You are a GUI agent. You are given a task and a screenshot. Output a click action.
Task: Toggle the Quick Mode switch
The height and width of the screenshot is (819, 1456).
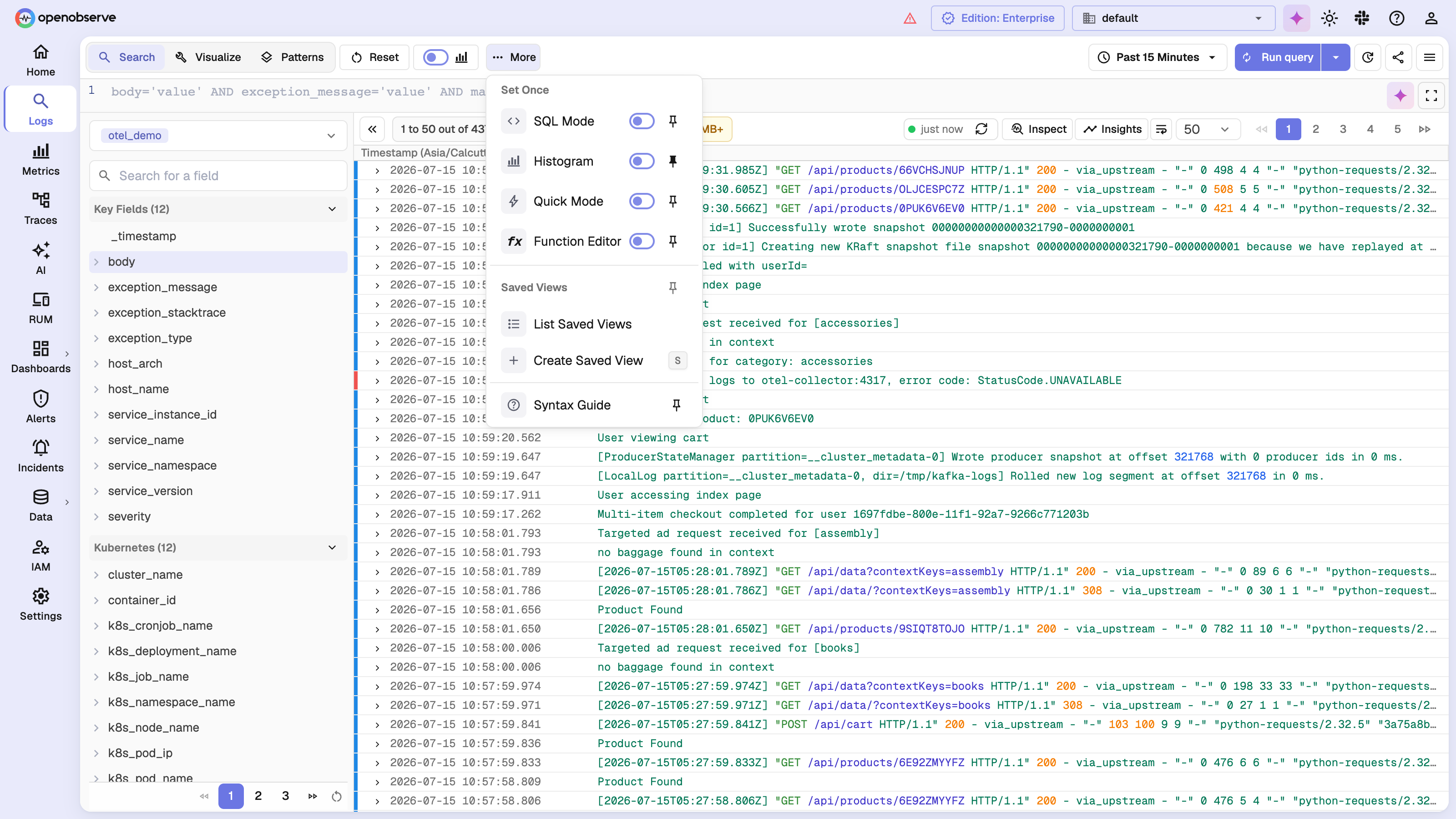[x=642, y=201]
